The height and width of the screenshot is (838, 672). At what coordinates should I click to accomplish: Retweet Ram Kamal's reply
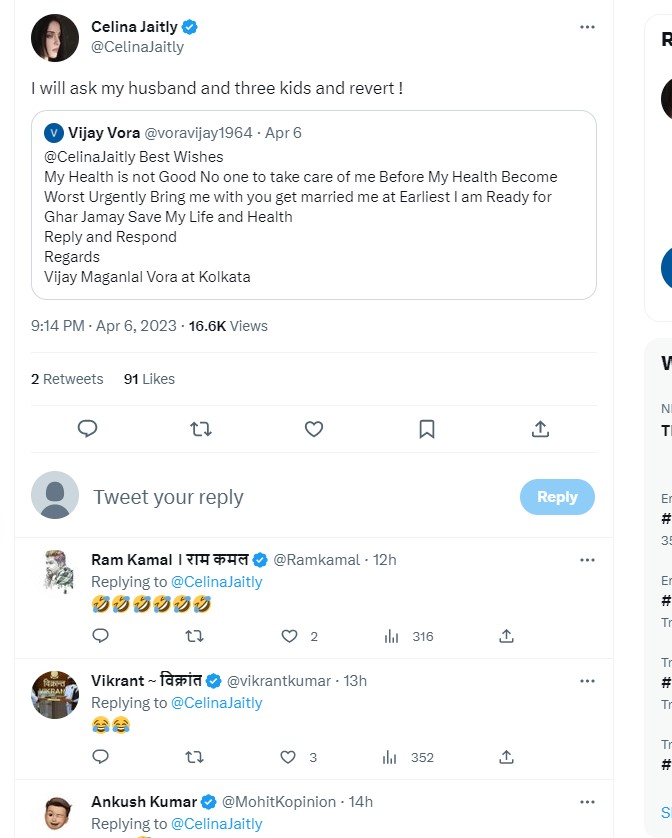coord(195,636)
